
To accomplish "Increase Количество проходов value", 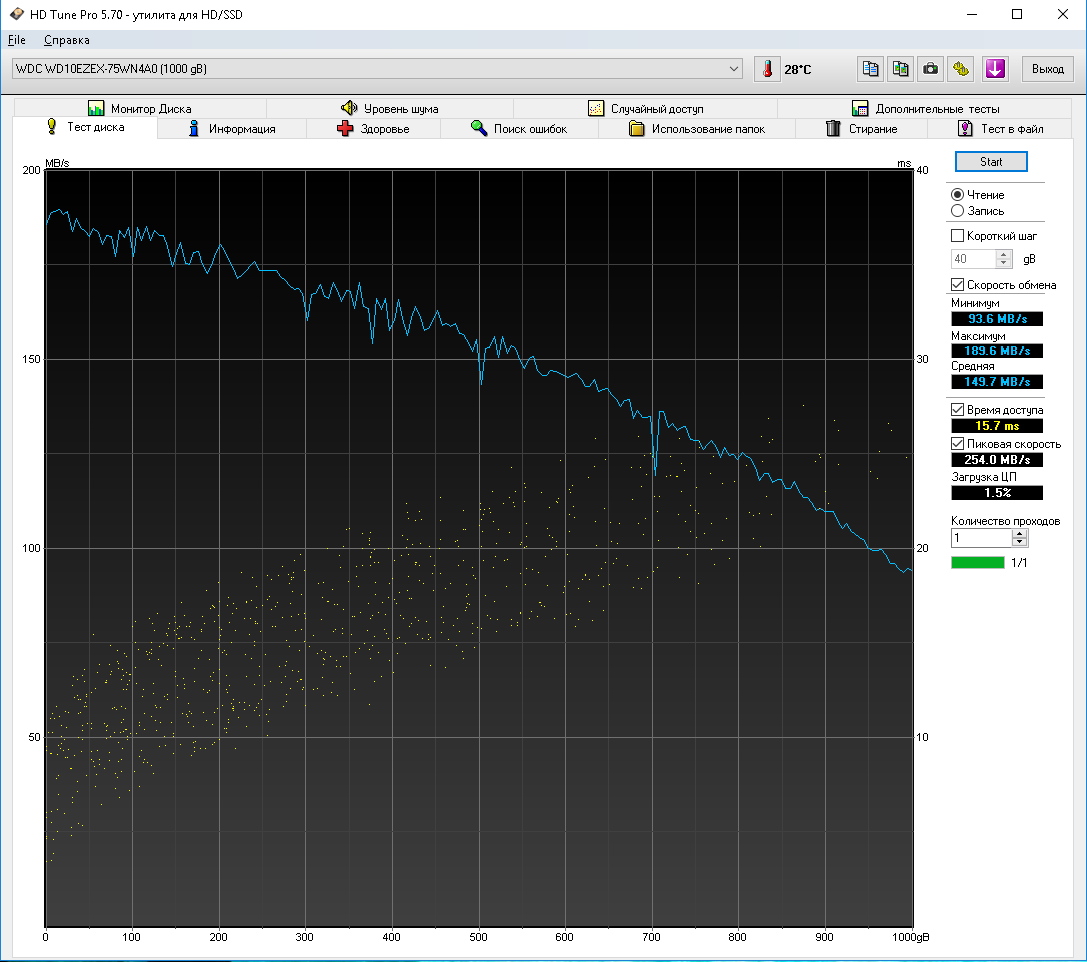I will pos(1019,534).
